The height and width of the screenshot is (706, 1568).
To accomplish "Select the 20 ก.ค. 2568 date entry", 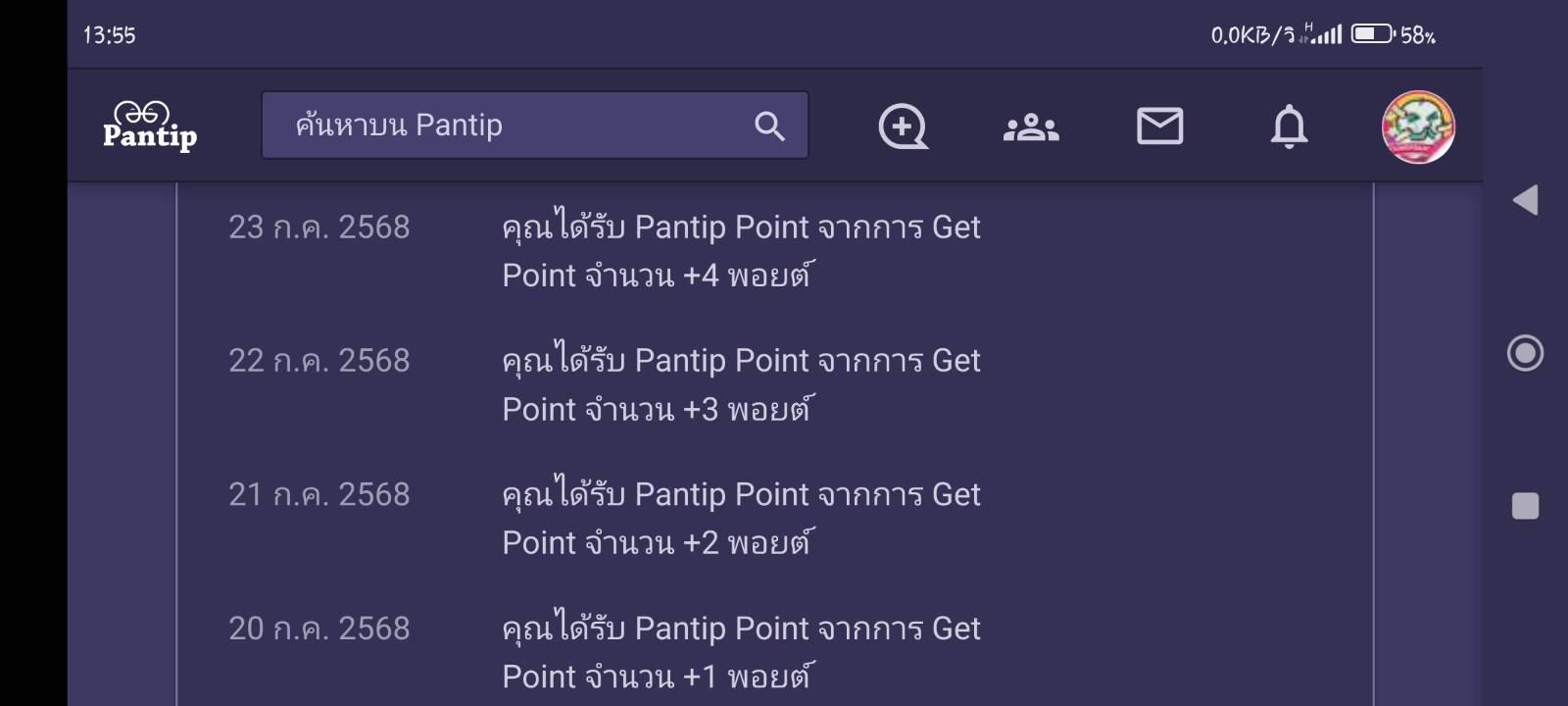I will pos(319,628).
